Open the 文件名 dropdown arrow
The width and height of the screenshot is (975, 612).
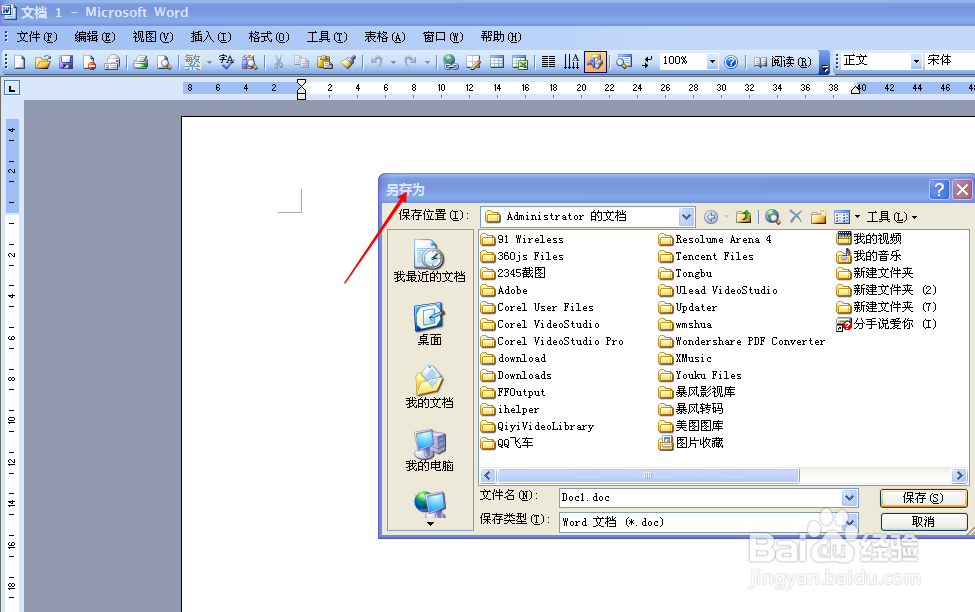pos(849,498)
